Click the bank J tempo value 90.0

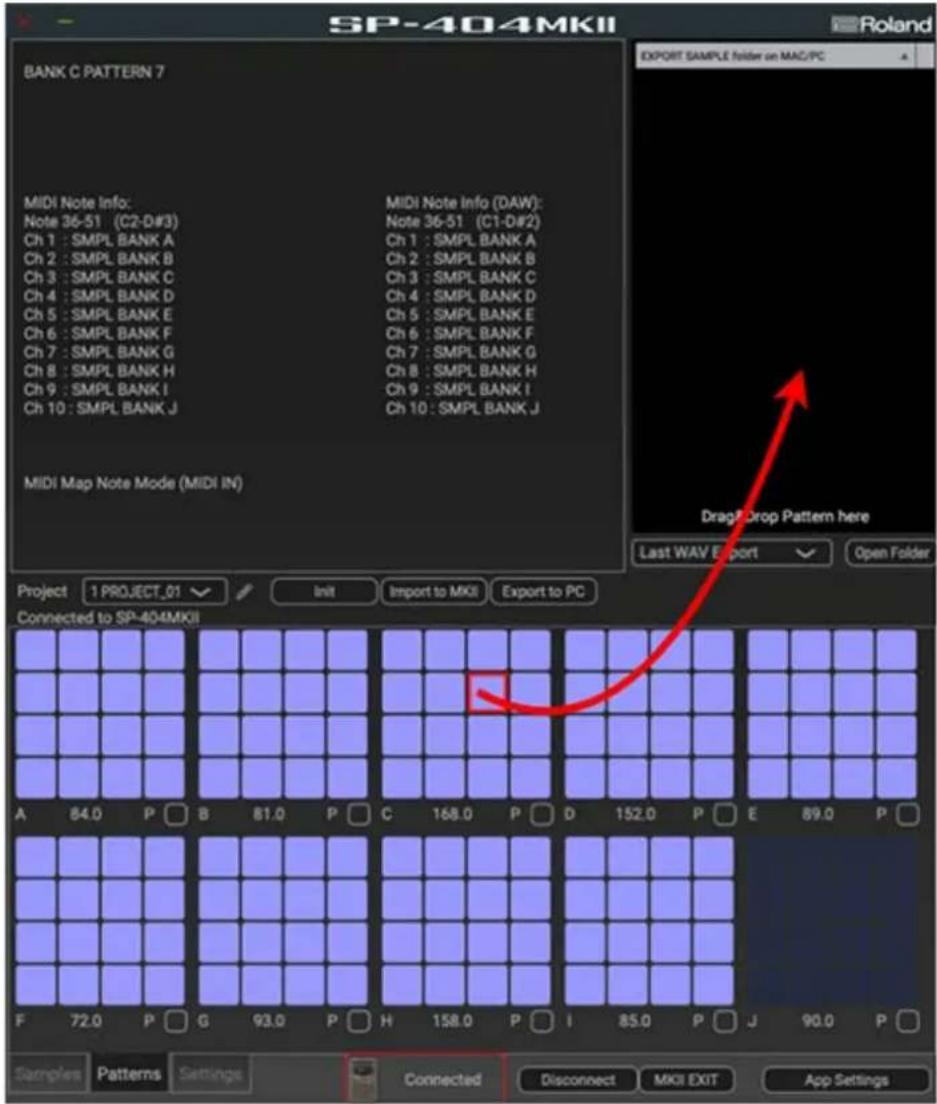point(818,1021)
